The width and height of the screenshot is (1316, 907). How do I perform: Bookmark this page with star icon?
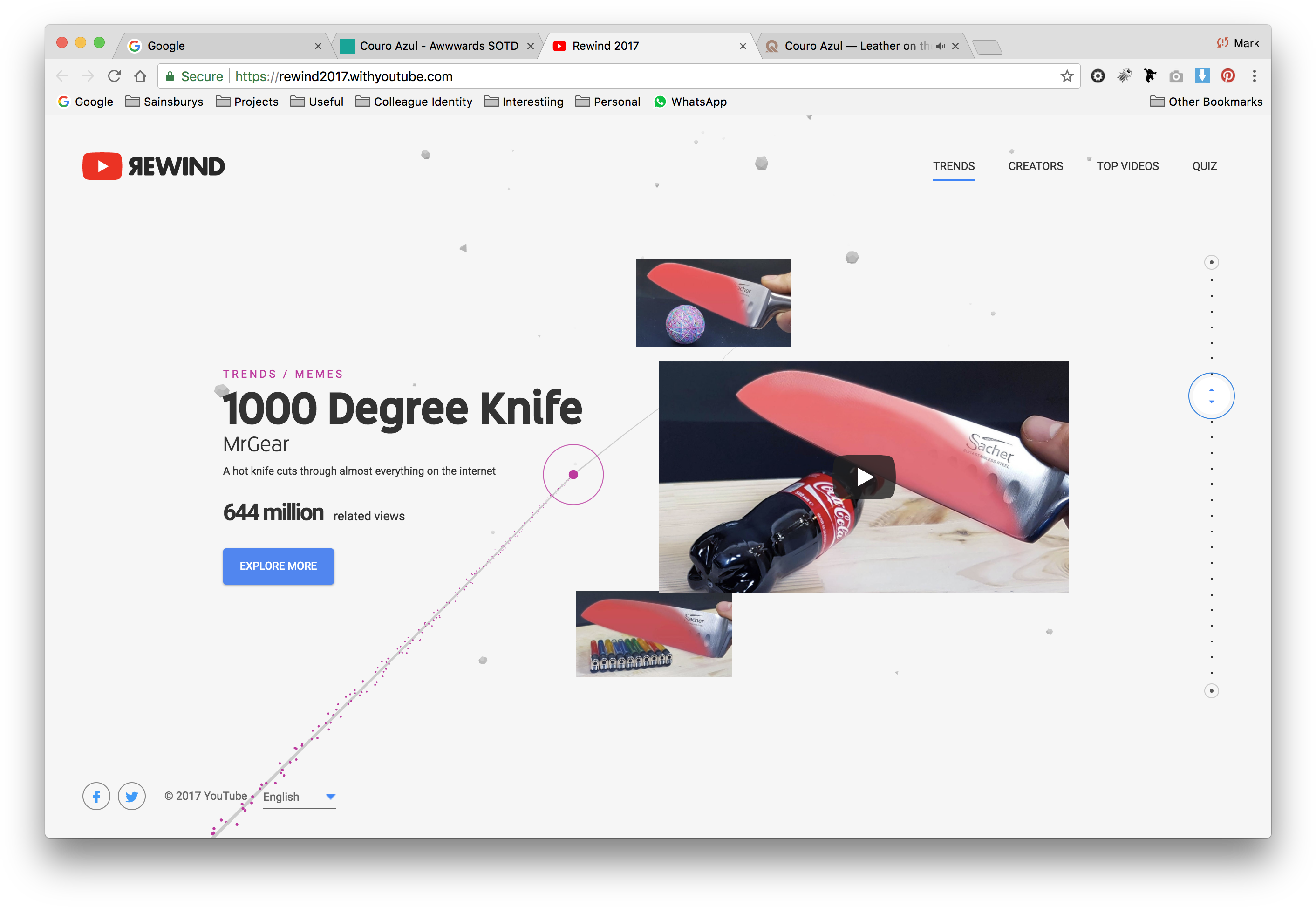point(1067,76)
